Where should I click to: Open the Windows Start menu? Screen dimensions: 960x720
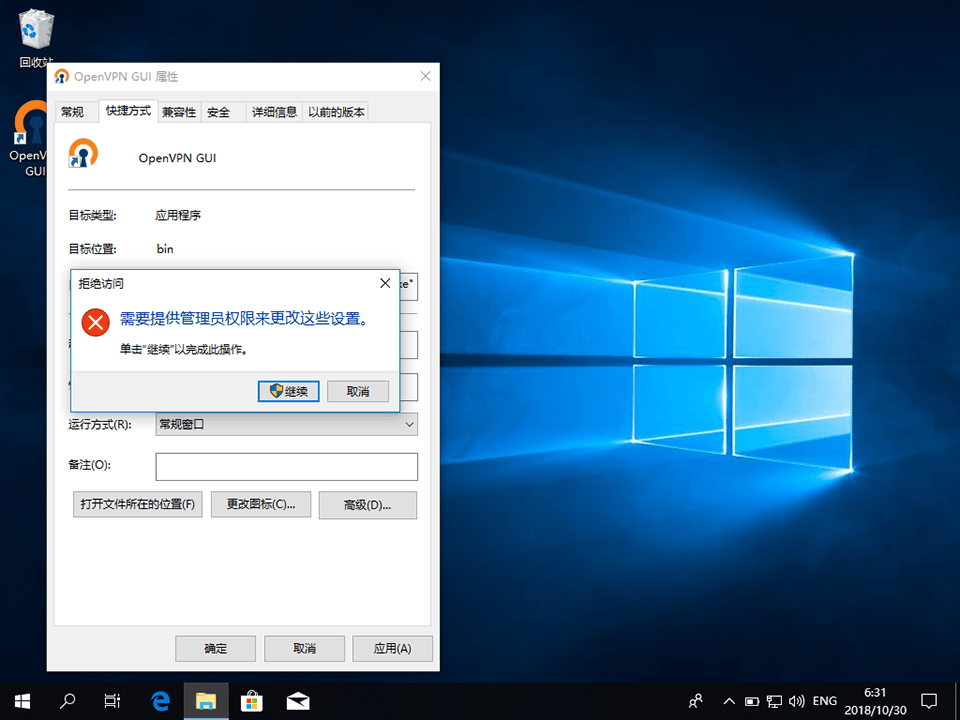point(23,701)
